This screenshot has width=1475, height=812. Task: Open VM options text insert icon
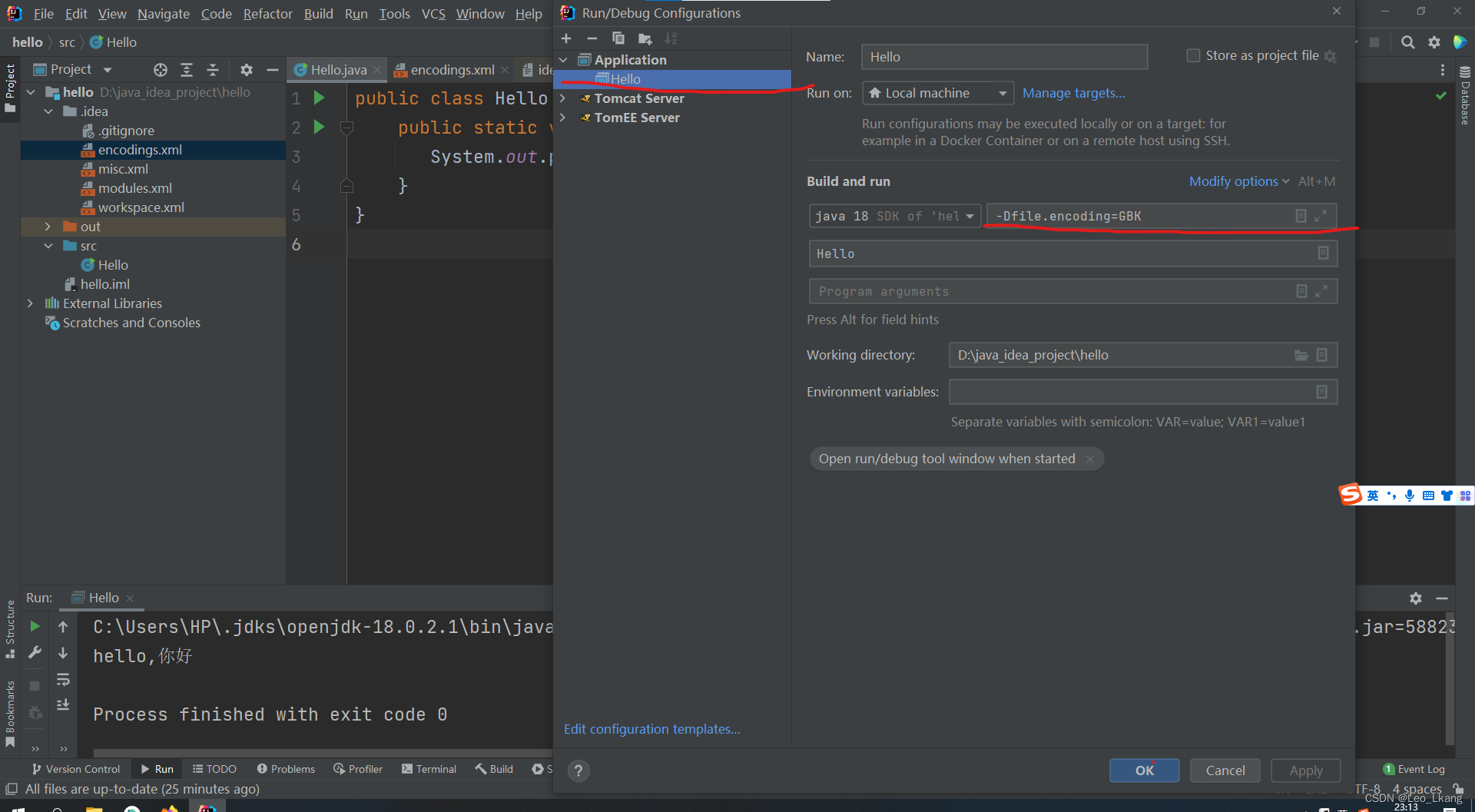pos(1301,216)
